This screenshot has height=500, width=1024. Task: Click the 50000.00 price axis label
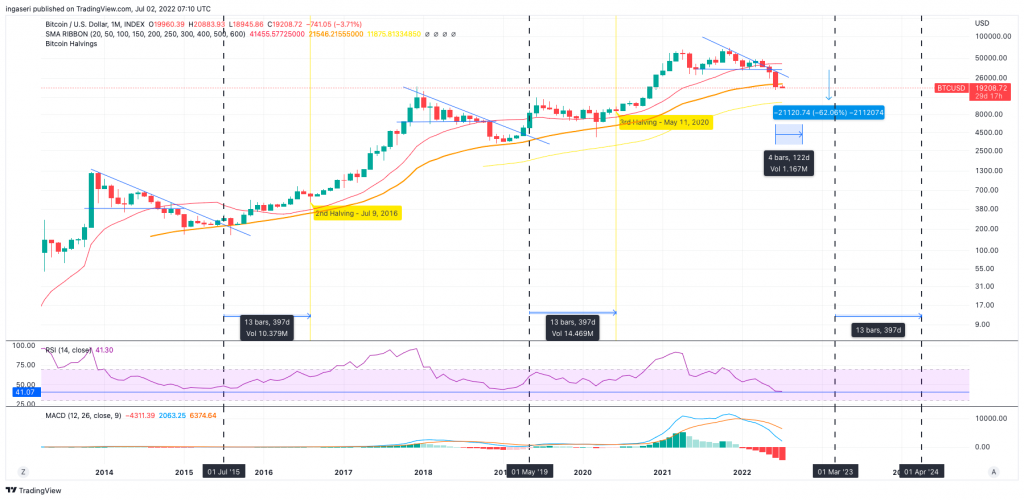[x=991, y=58]
